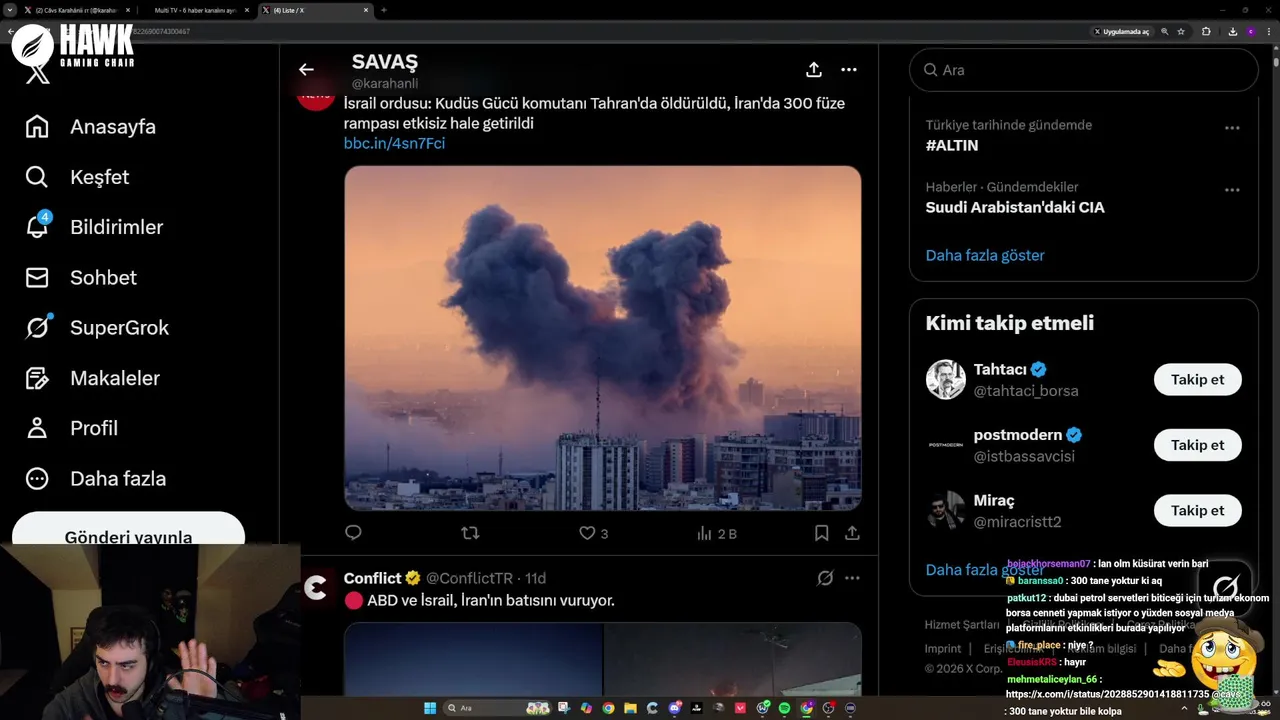Open Bildirimler bell icon with 4 badge
The image size is (1280, 720).
click(x=38, y=226)
